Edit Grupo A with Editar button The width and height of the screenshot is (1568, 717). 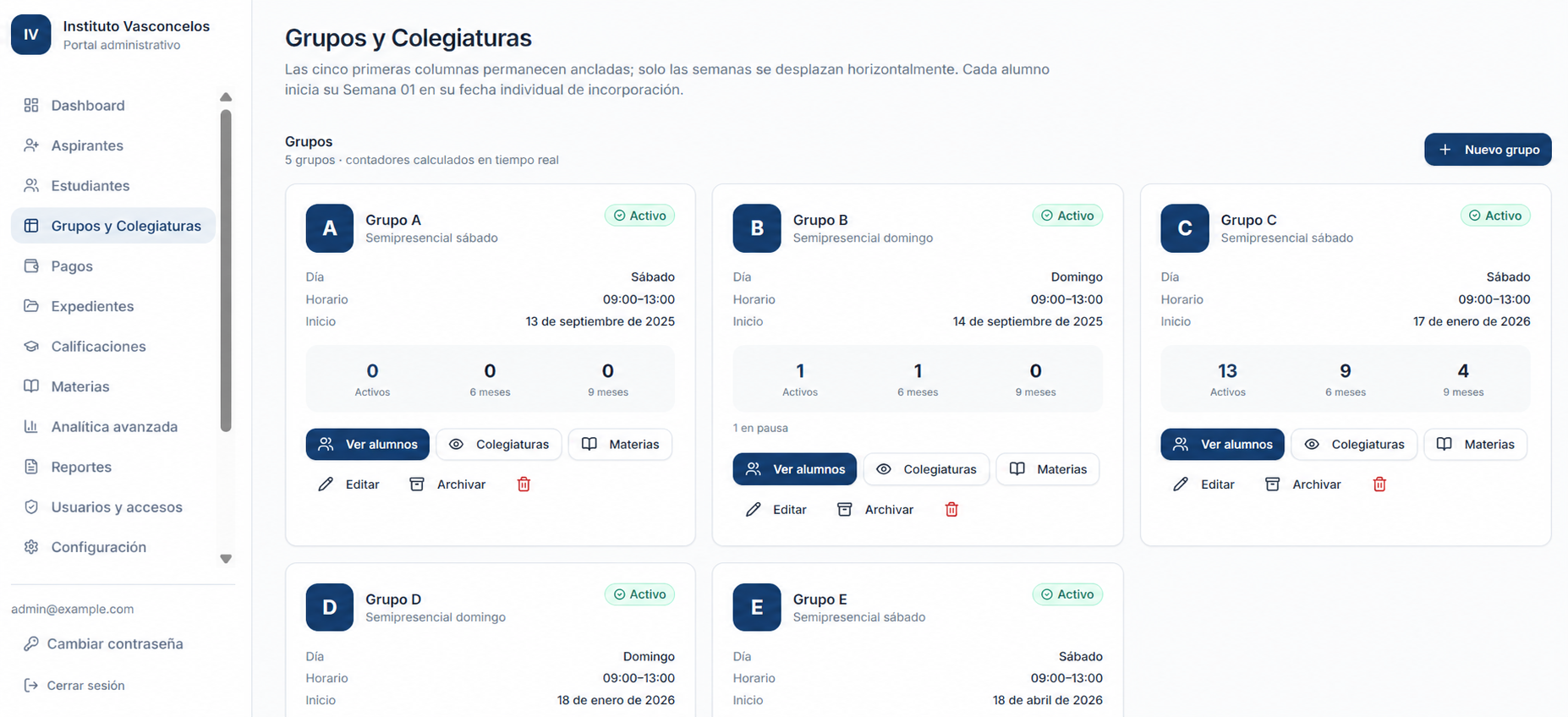348,484
